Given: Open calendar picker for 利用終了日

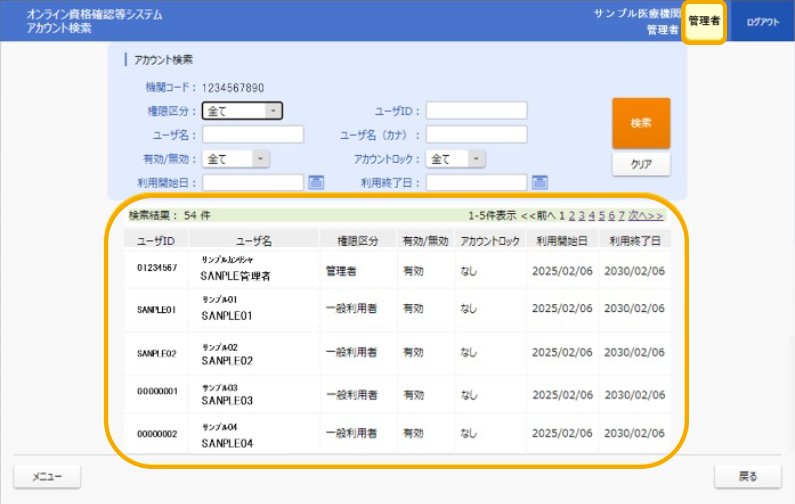Looking at the screenshot, I should [540, 182].
